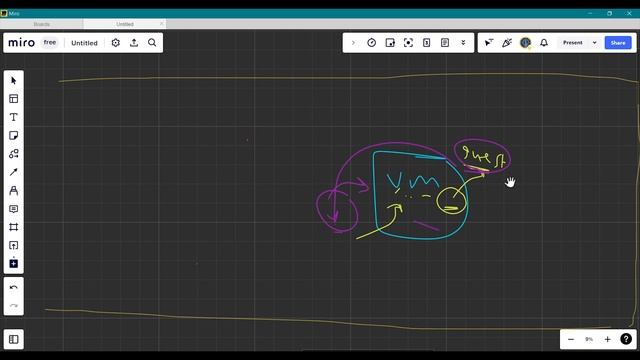Viewport: 640px width, 360px height.
Task: Select the Sticky note tool
Action: click(x=13, y=136)
